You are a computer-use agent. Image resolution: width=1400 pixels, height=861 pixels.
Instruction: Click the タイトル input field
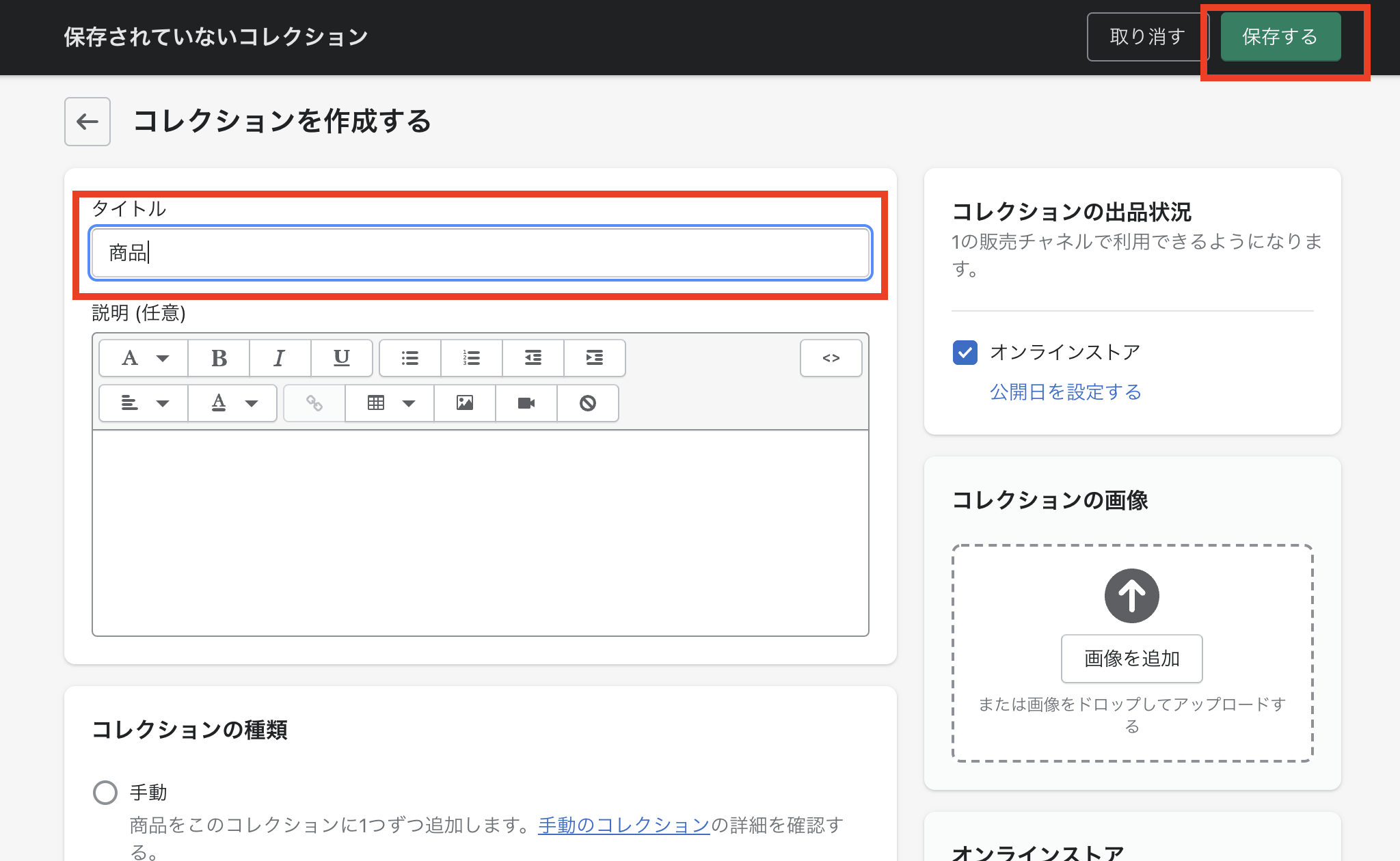click(x=480, y=253)
